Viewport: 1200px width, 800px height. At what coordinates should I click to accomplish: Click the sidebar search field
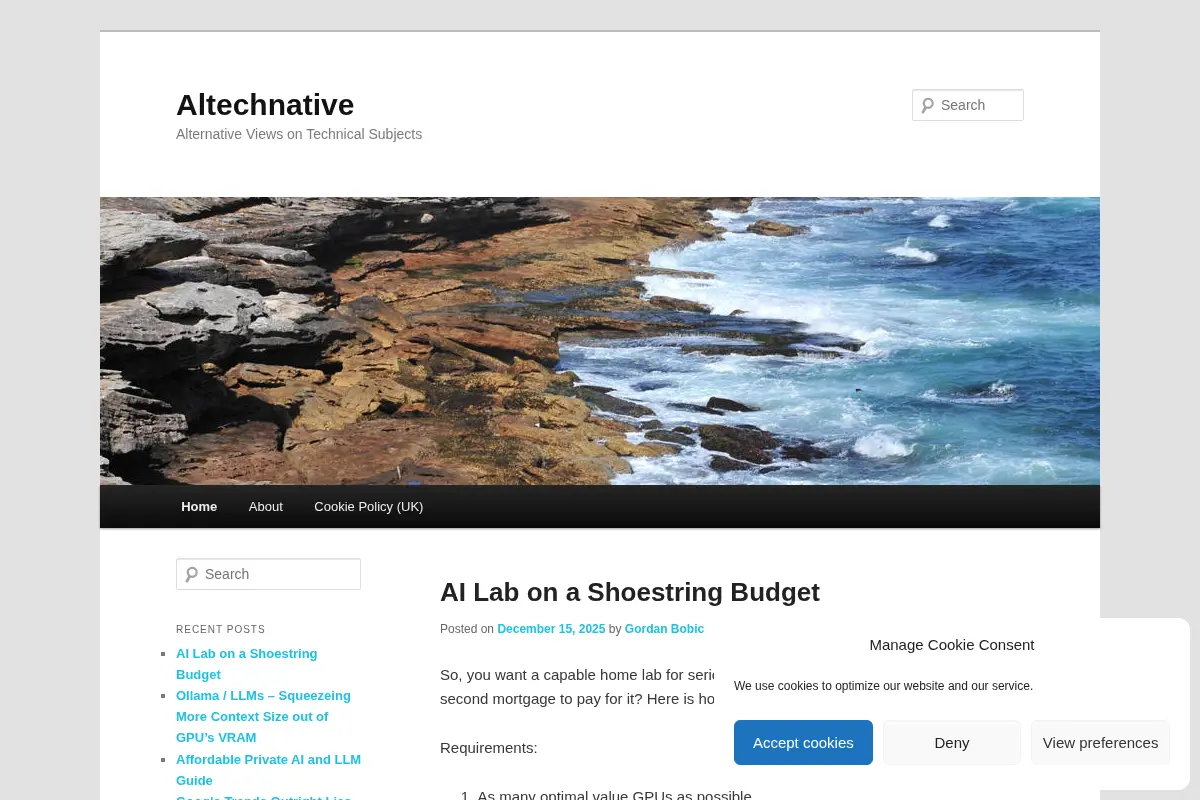268,574
